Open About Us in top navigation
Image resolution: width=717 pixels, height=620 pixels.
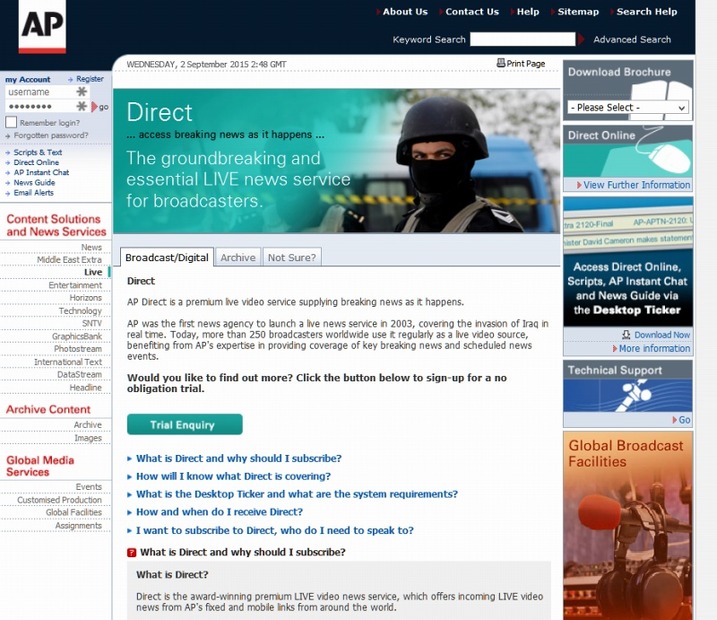click(x=405, y=12)
